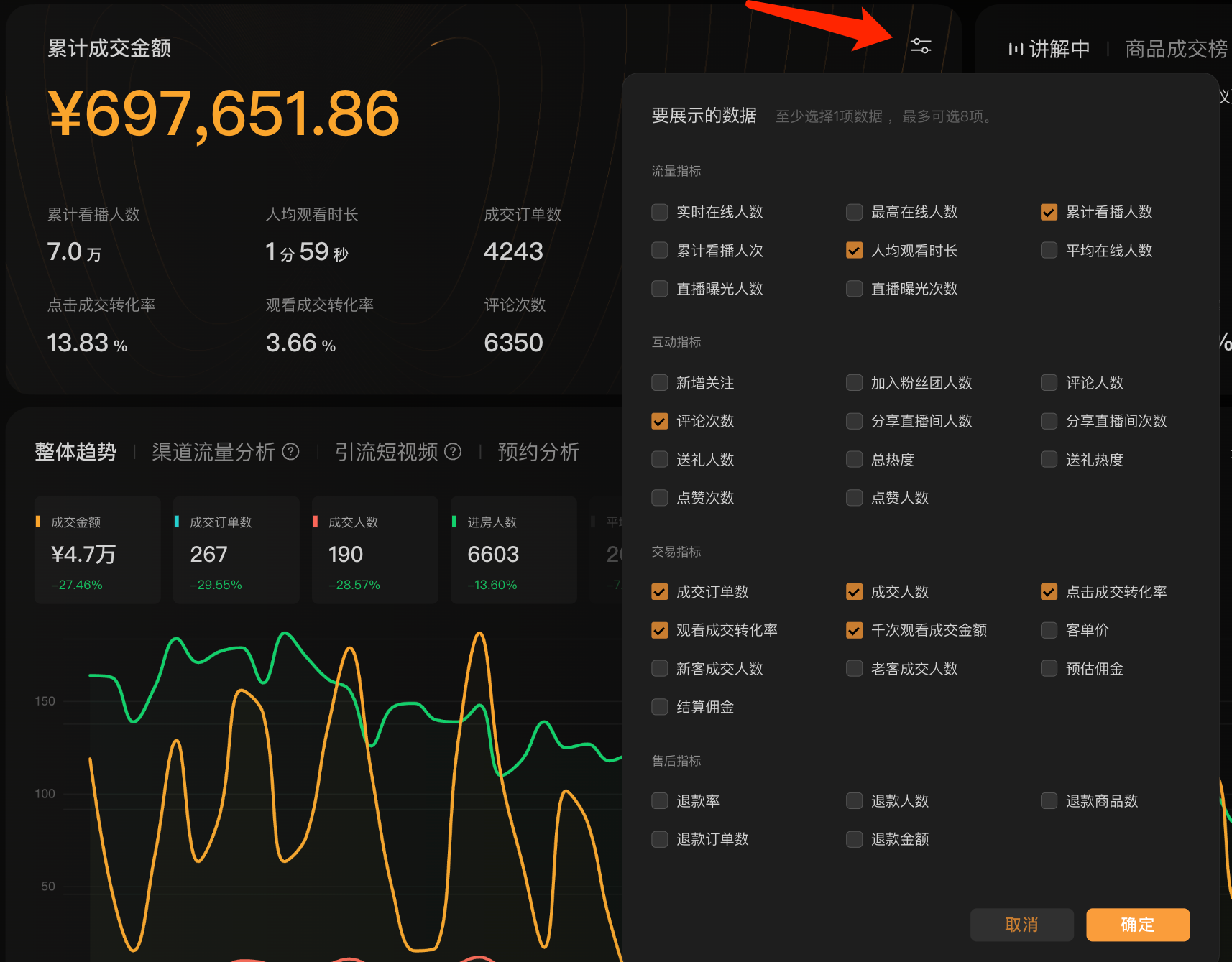Enable the 实时在线人数 checkbox
Viewport: 1232px width, 962px height.
(660, 212)
